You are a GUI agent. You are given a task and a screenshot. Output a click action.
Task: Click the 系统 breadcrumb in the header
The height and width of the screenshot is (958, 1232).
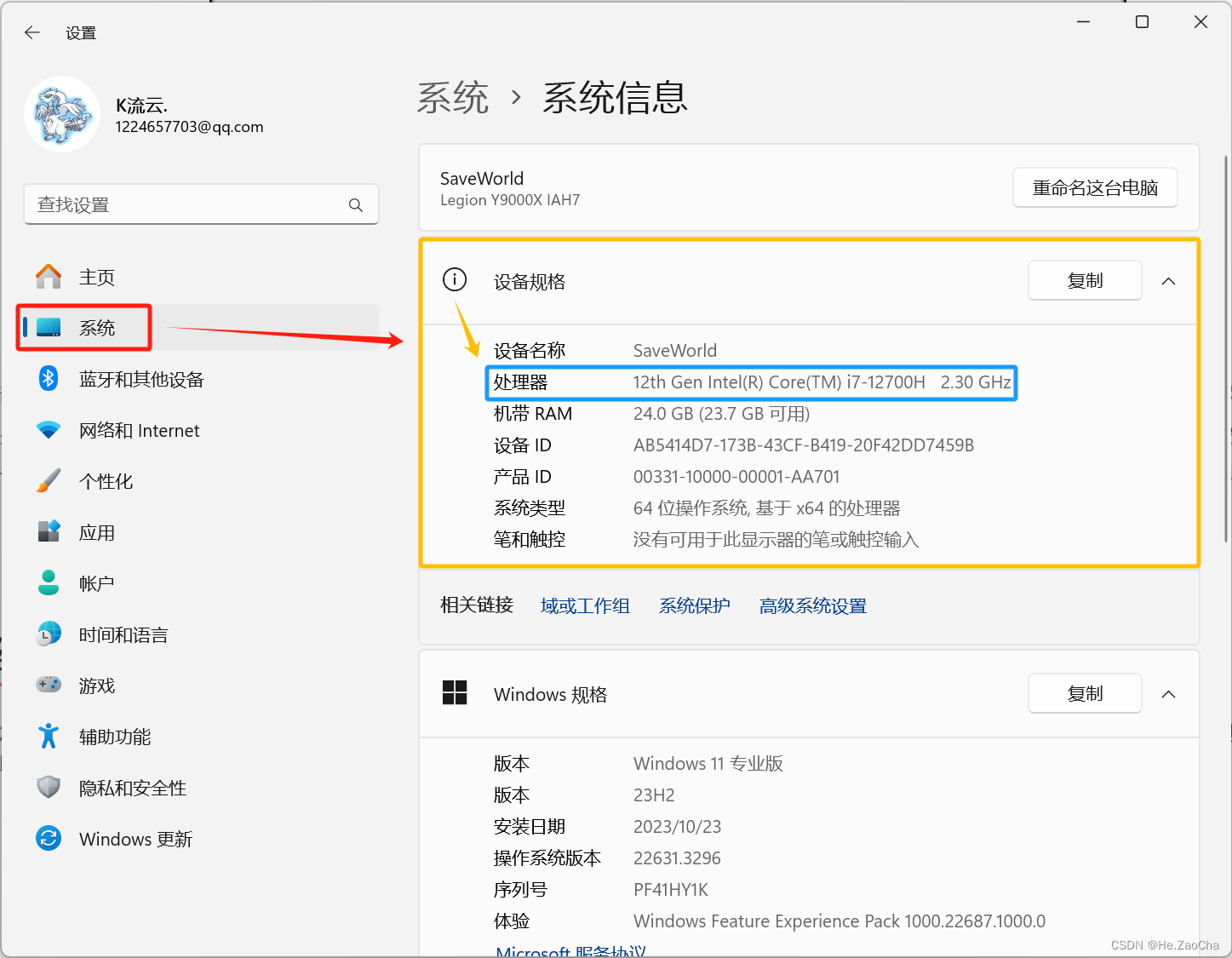tap(453, 98)
